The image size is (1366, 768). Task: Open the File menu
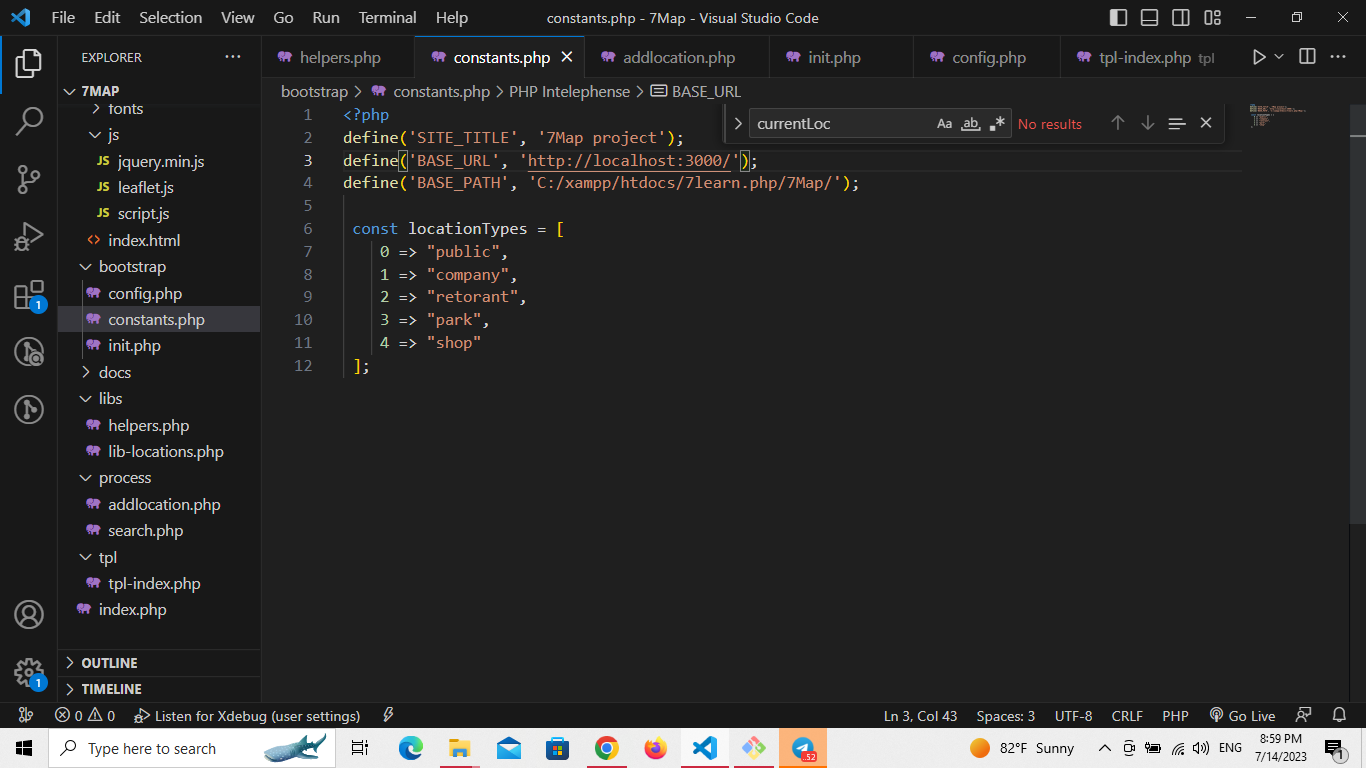pos(63,18)
